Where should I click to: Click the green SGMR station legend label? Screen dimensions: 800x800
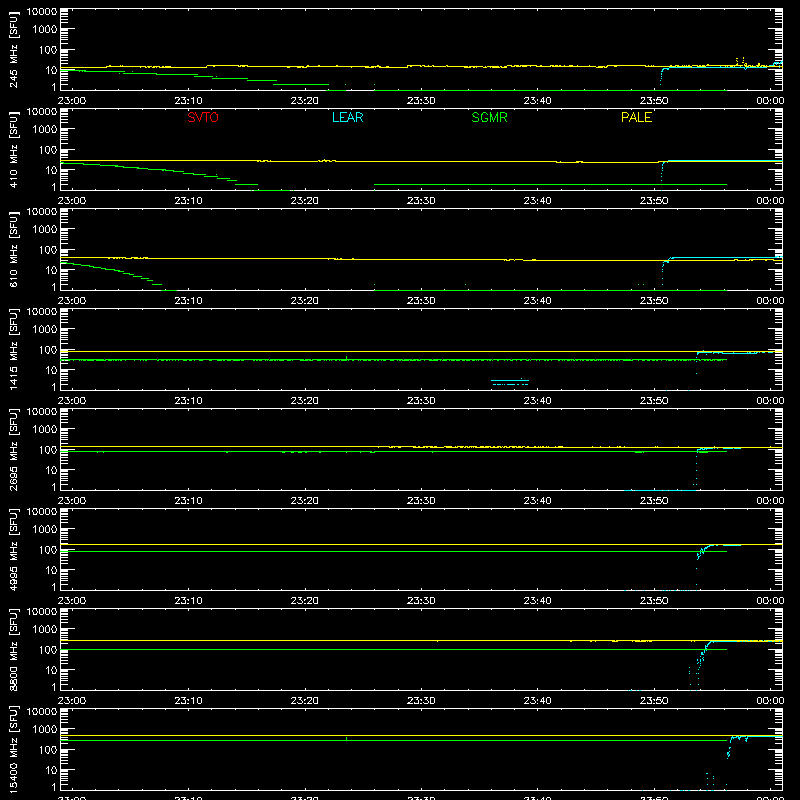489,117
